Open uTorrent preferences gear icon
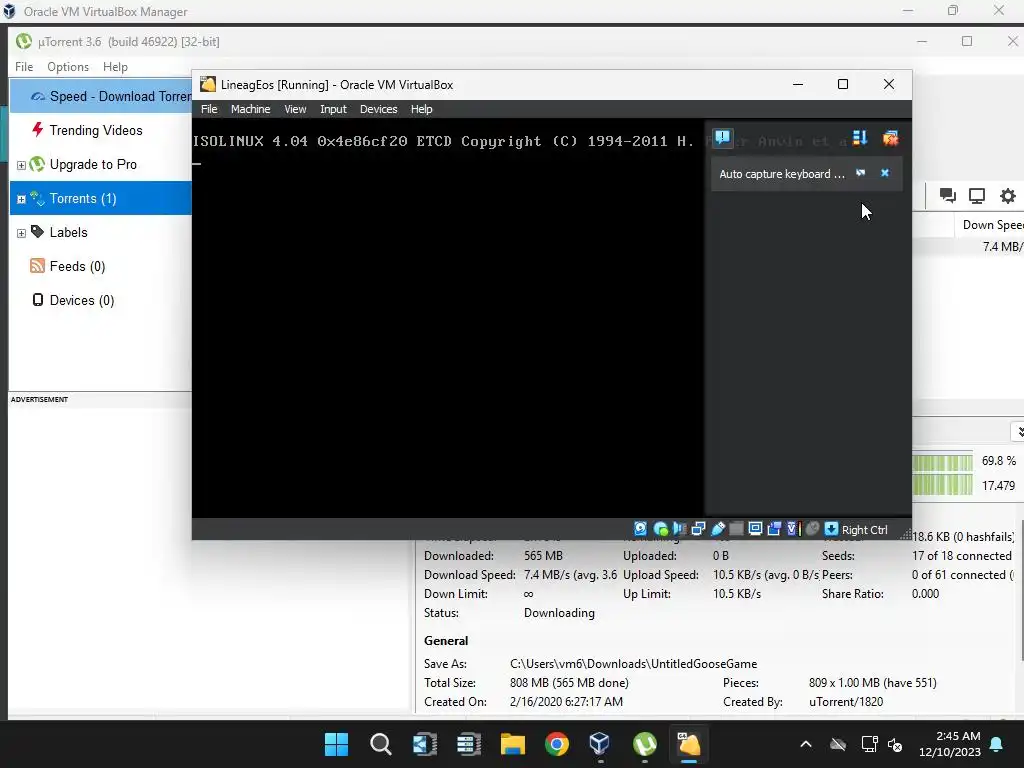The height and width of the screenshot is (768, 1024). point(1008,195)
